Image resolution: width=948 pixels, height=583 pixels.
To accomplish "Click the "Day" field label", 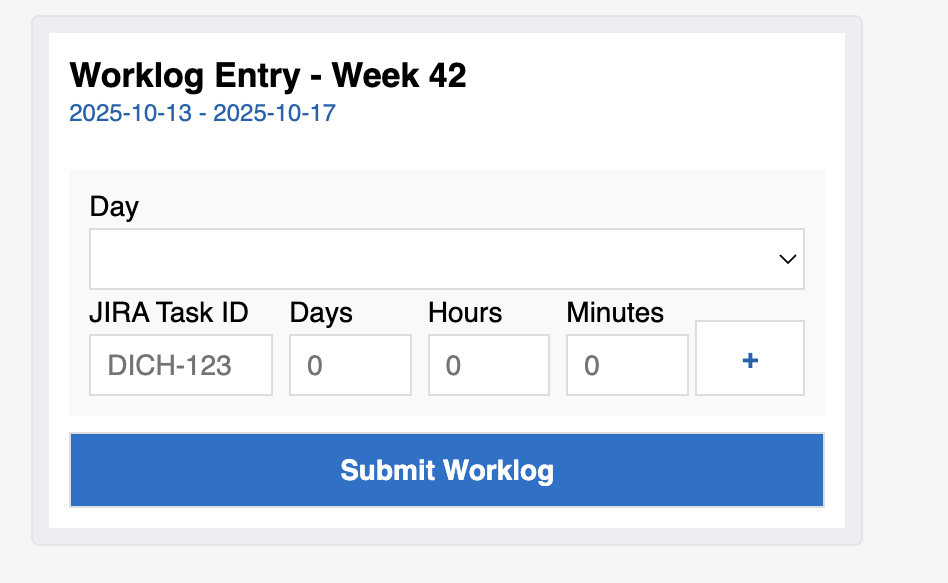I will pyautogui.click(x=114, y=207).
